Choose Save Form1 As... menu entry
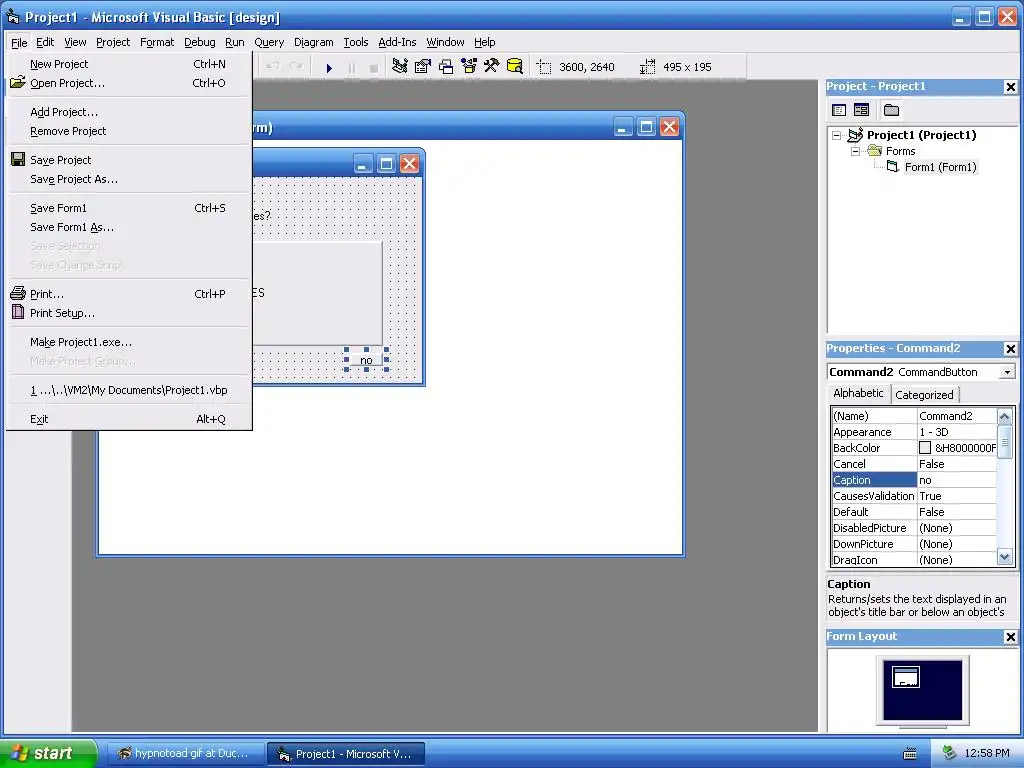The width and height of the screenshot is (1024, 768). pos(128,227)
